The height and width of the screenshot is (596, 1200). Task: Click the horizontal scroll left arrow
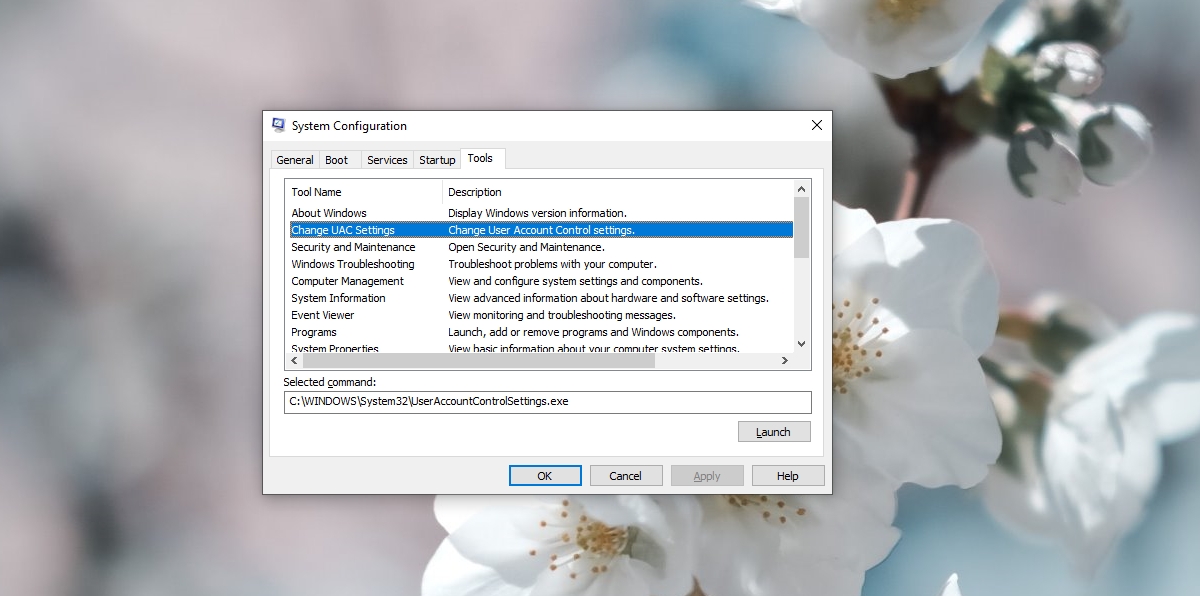[x=294, y=361]
